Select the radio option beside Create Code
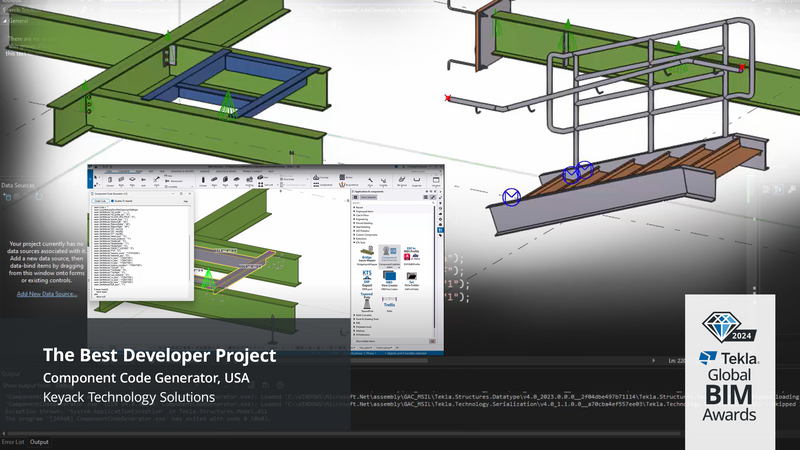800x450 pixels. [x=112, y=201]
